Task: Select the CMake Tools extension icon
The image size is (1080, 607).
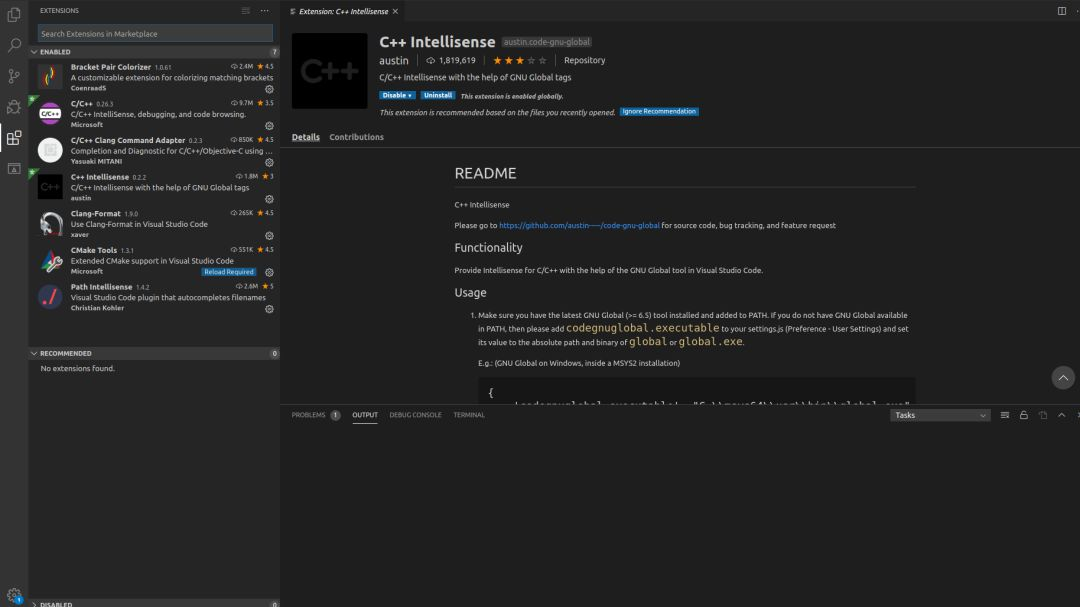Action: pos(50,260)
